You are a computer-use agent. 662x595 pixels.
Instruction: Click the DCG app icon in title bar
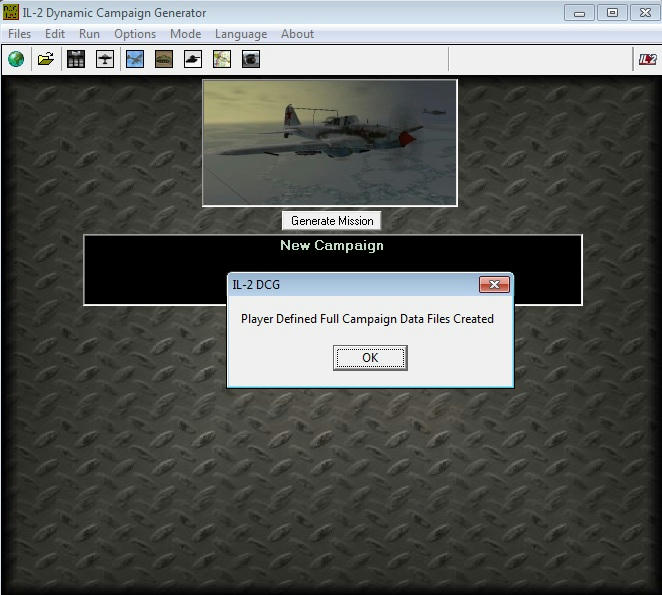[x=11, y=12]
